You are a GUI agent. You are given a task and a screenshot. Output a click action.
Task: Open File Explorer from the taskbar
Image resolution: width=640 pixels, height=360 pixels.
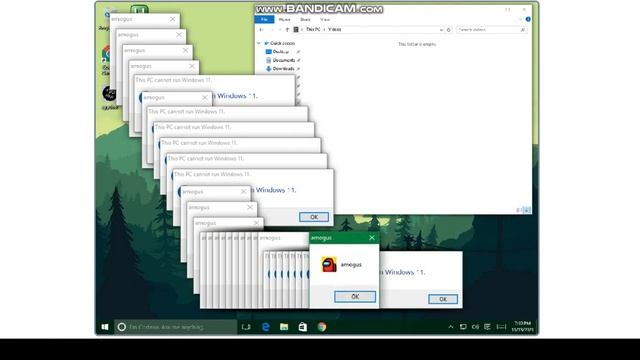click(x=284, y=327)
